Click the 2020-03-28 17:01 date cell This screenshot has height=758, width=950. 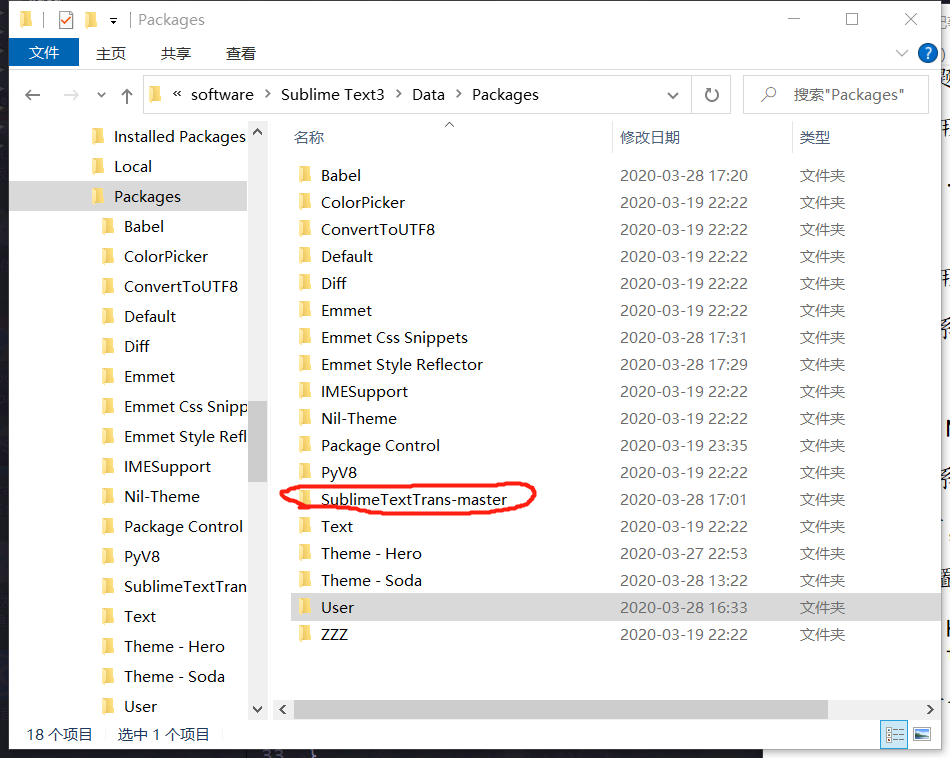tap(683, 500)
